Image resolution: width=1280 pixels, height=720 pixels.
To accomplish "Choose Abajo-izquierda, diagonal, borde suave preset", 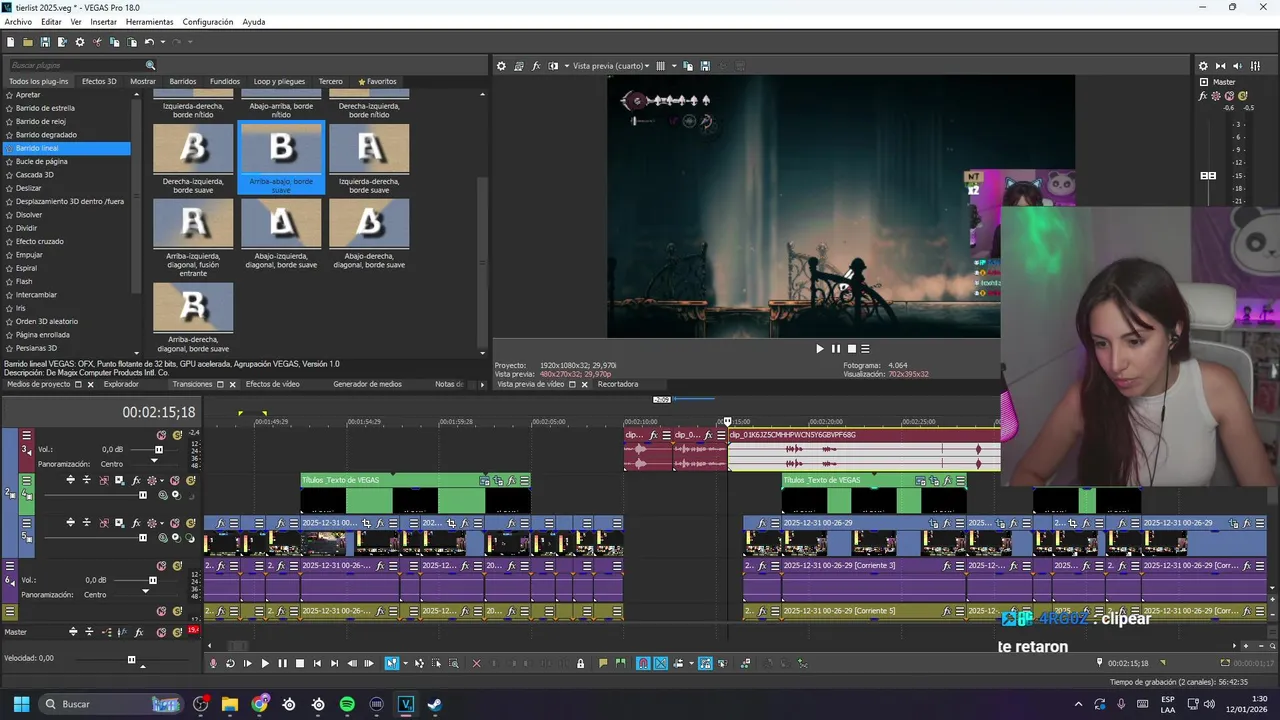I will click(x=281, y=223).
